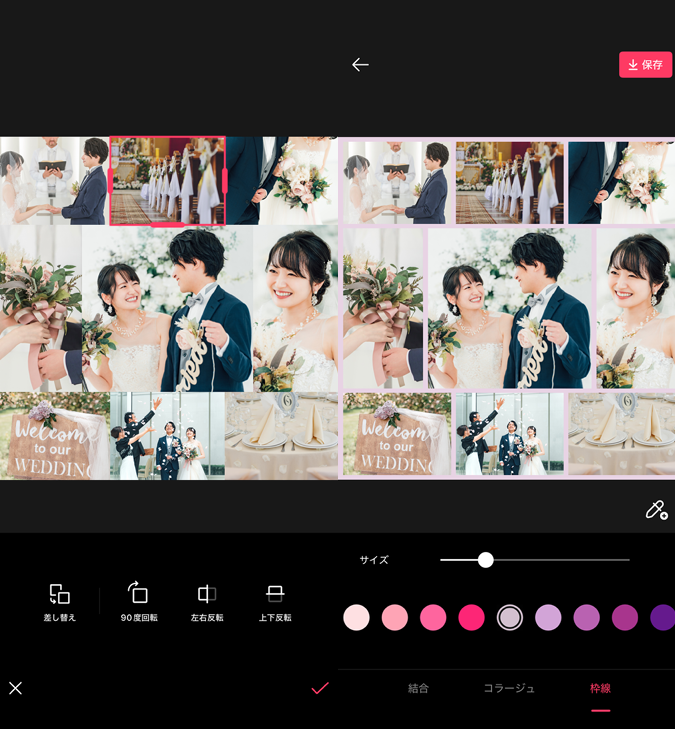Tap the Welcome to our Wedding sign photo

point(53,436)
